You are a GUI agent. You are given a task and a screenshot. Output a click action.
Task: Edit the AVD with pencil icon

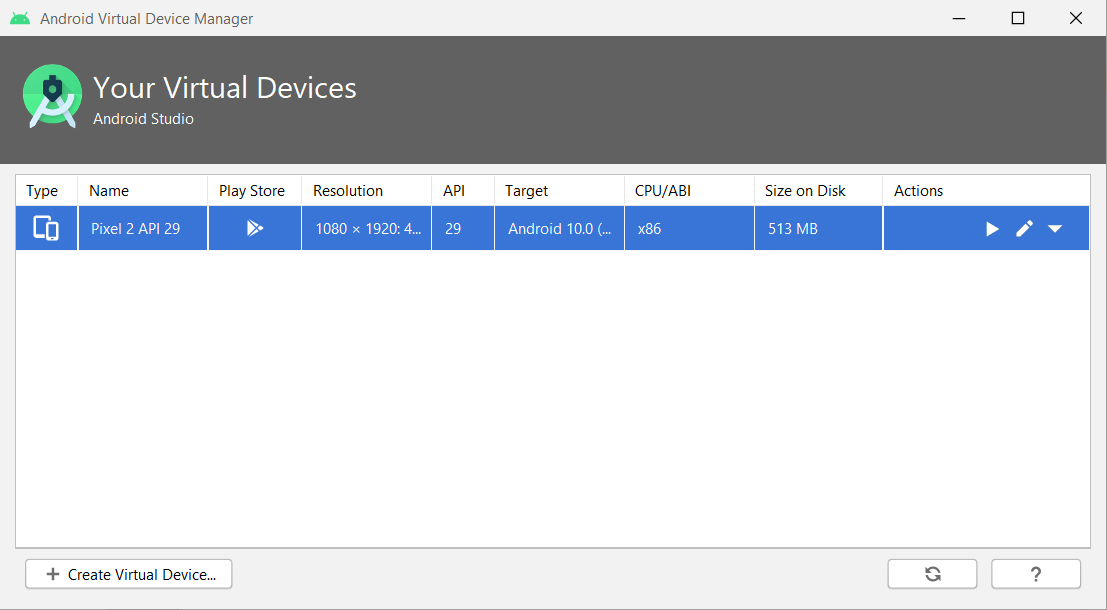coord(1024,229)
